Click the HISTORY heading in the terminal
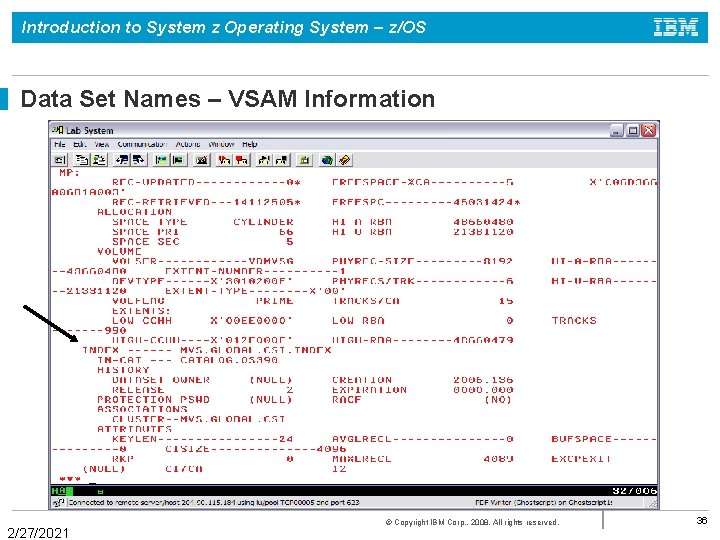Screen dimensions: 720x540 [123, 370]
